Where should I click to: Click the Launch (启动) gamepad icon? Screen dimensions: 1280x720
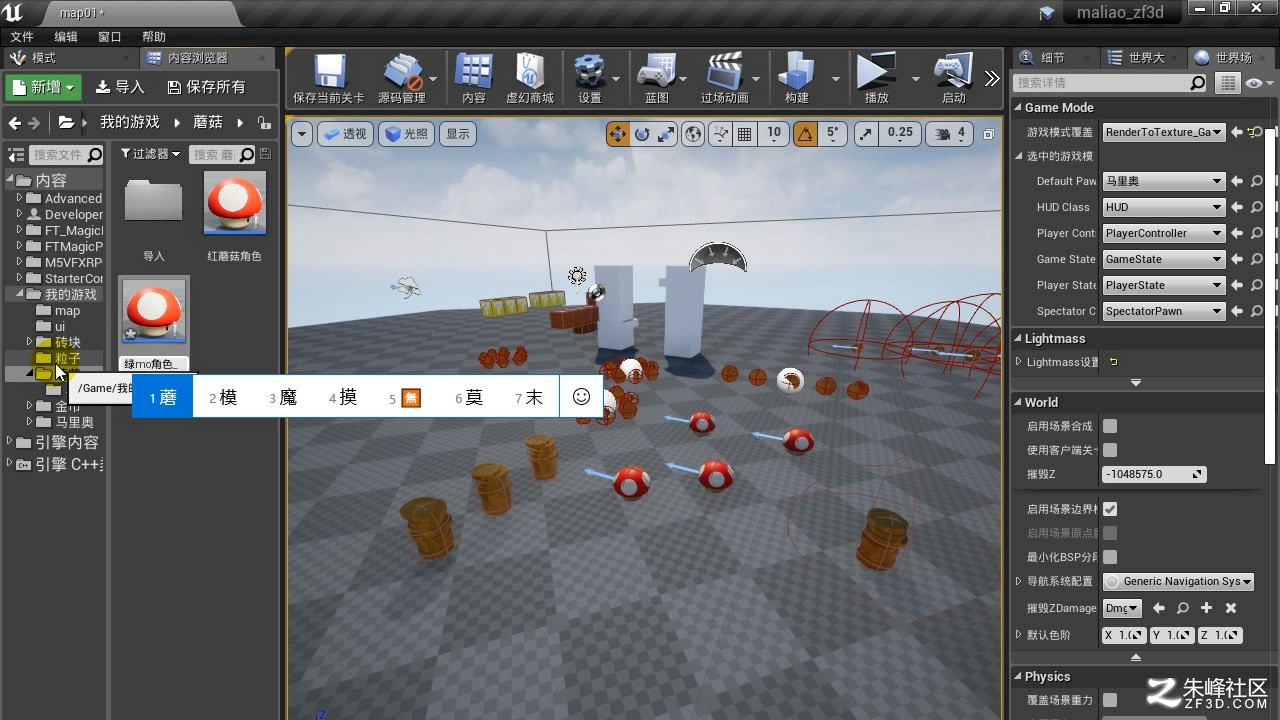(954, 79)
